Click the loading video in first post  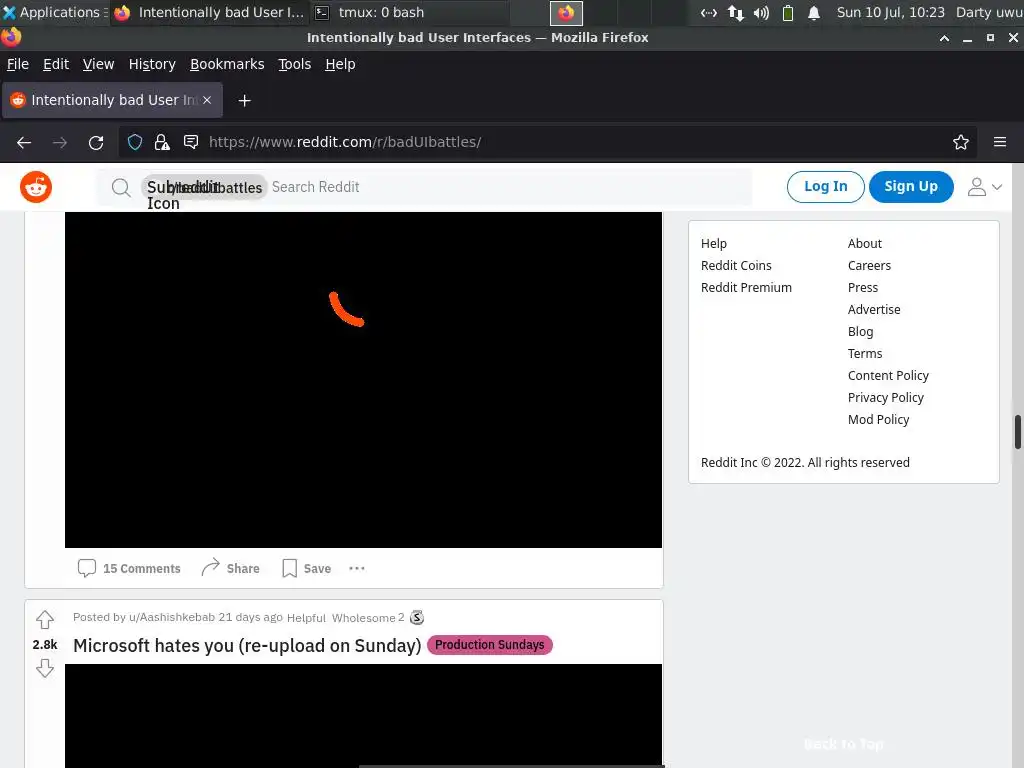click(x=363, y=379)
